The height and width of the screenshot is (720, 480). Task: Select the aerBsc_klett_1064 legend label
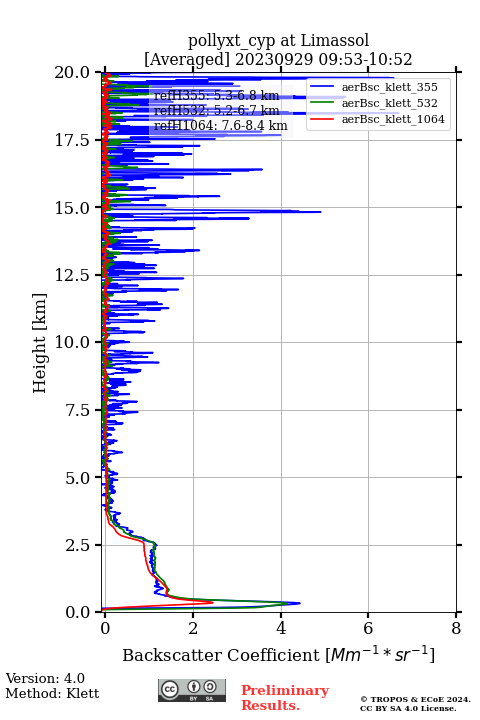tap(393, 119)
